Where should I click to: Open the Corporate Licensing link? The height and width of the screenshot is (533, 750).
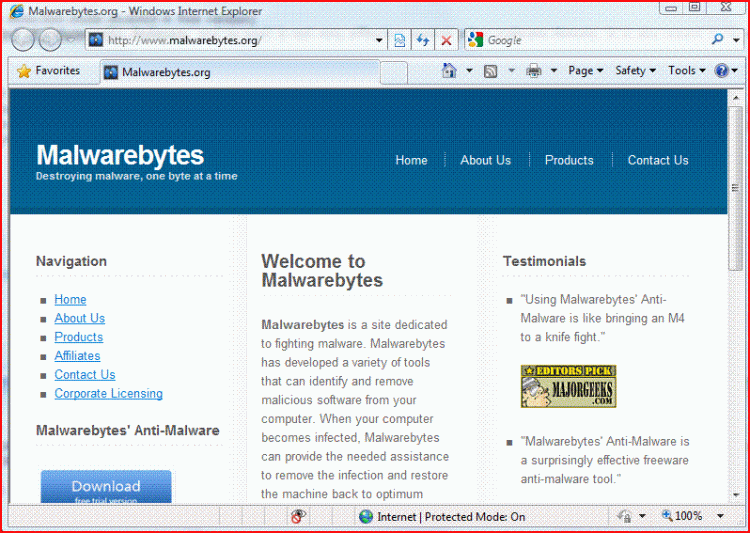pyautogui.click(x=109, y=393)
